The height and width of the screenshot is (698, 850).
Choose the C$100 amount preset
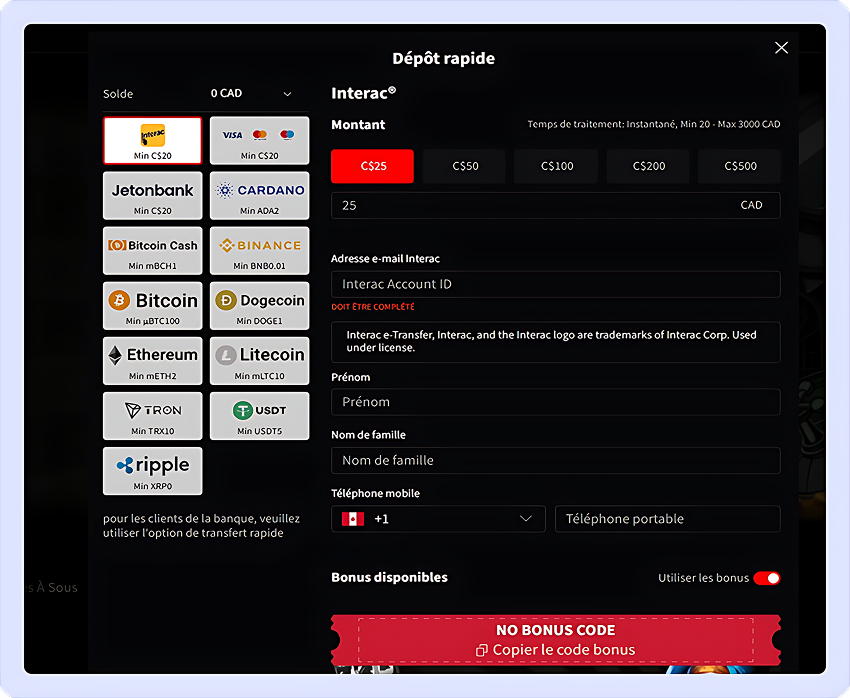coord(556,166)
